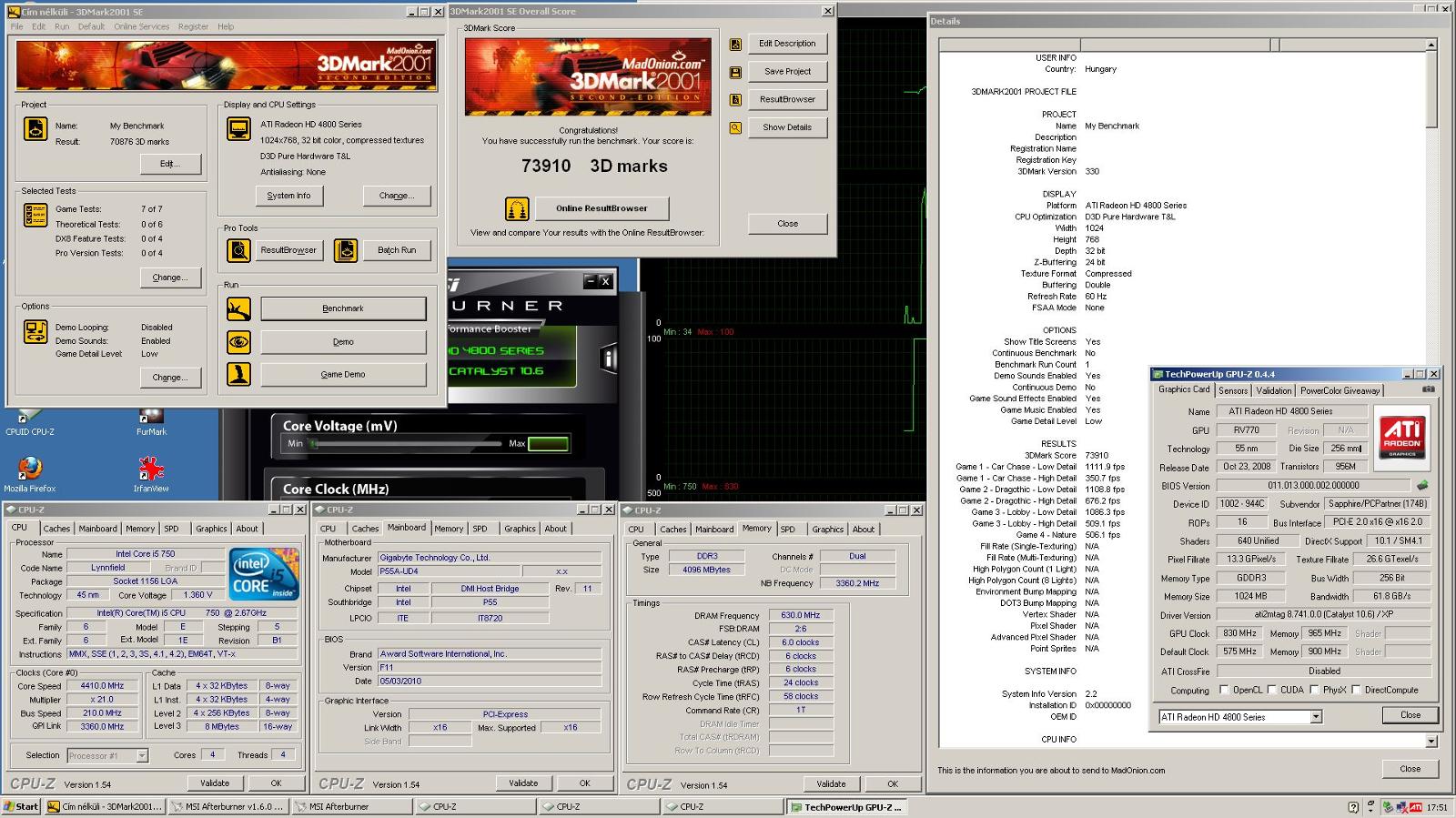Click the ATI Radeon logo in GPU-Z
This screenshot has height=818, width=1456.
pos(1402,439)
